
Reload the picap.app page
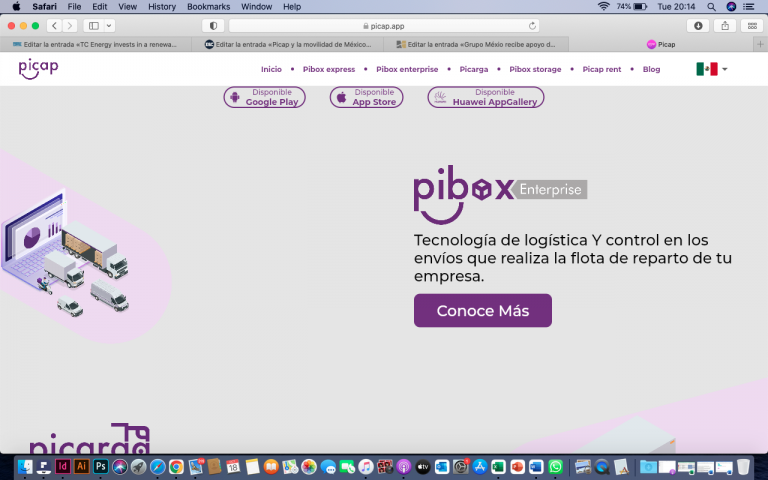[x=532, y=26]
